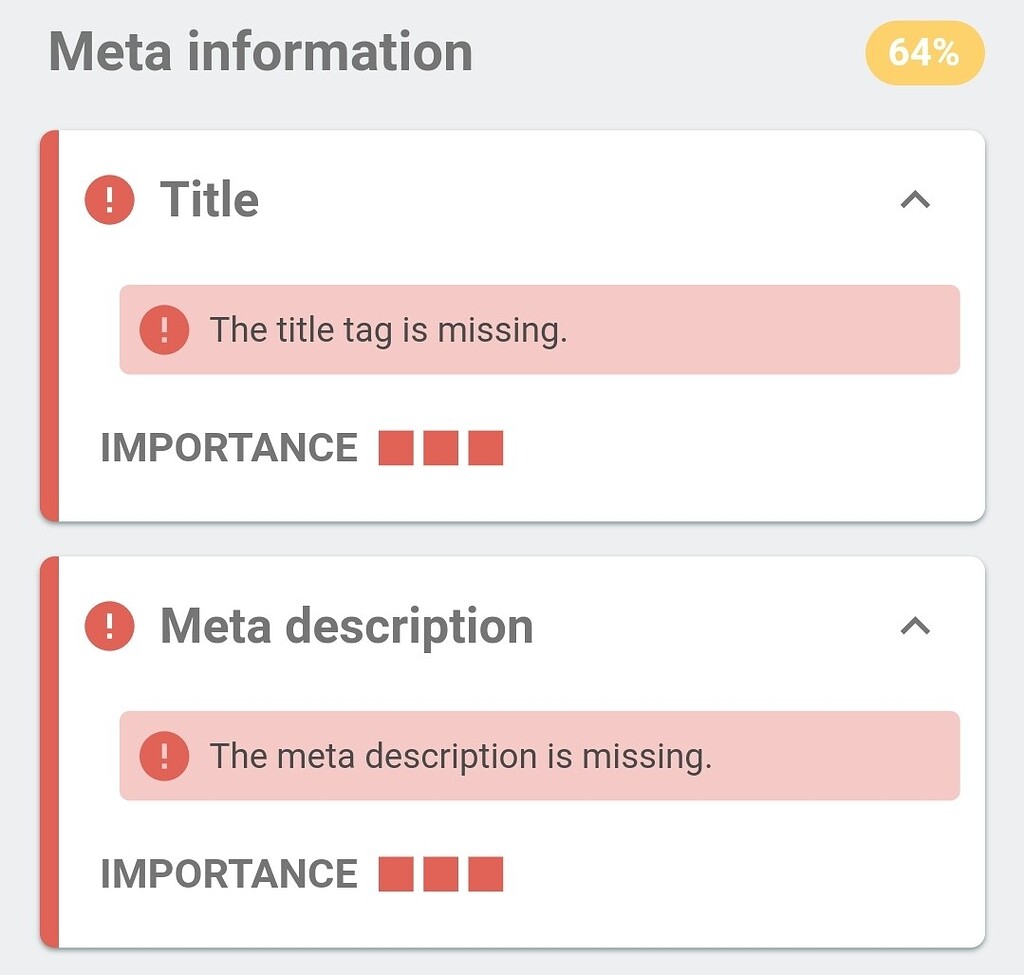Click the Title section heading text

[x=209, y=200]
